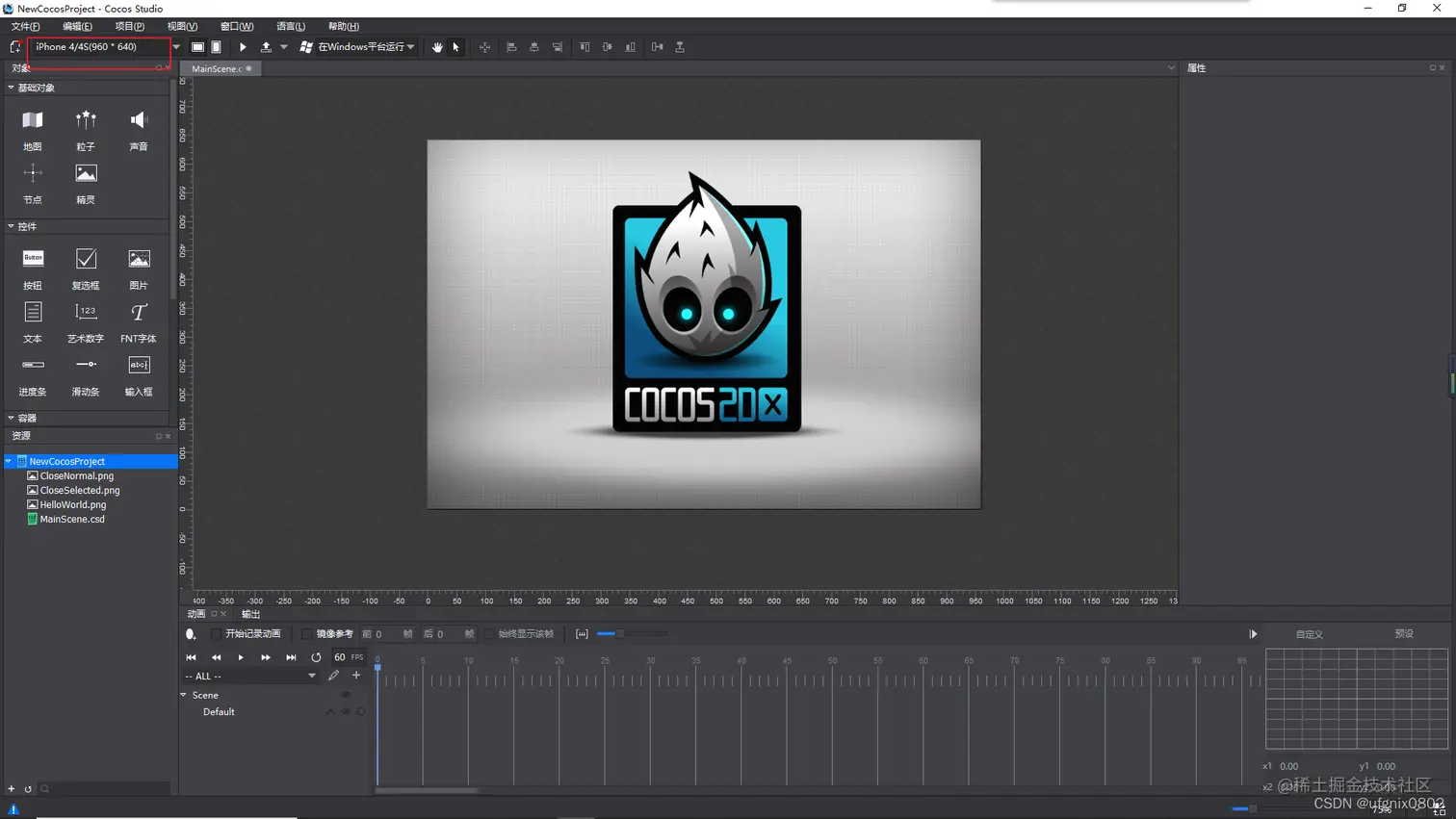Collapse the Scene timeline node
1456x819 pixels.
[x=184, y=695]
